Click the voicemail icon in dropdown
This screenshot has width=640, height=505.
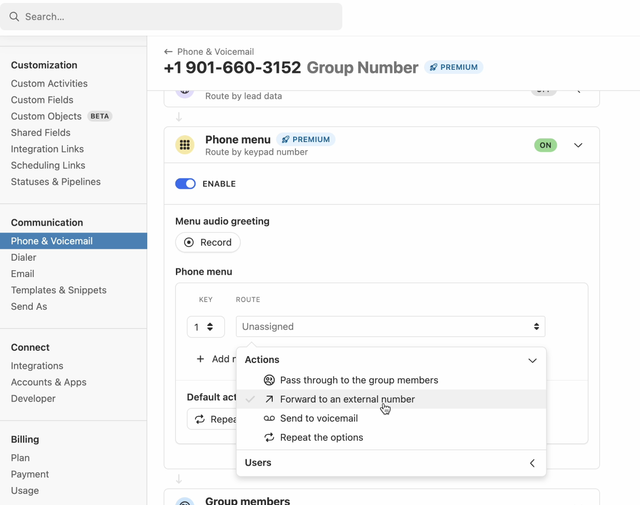(x=269, y=418)
